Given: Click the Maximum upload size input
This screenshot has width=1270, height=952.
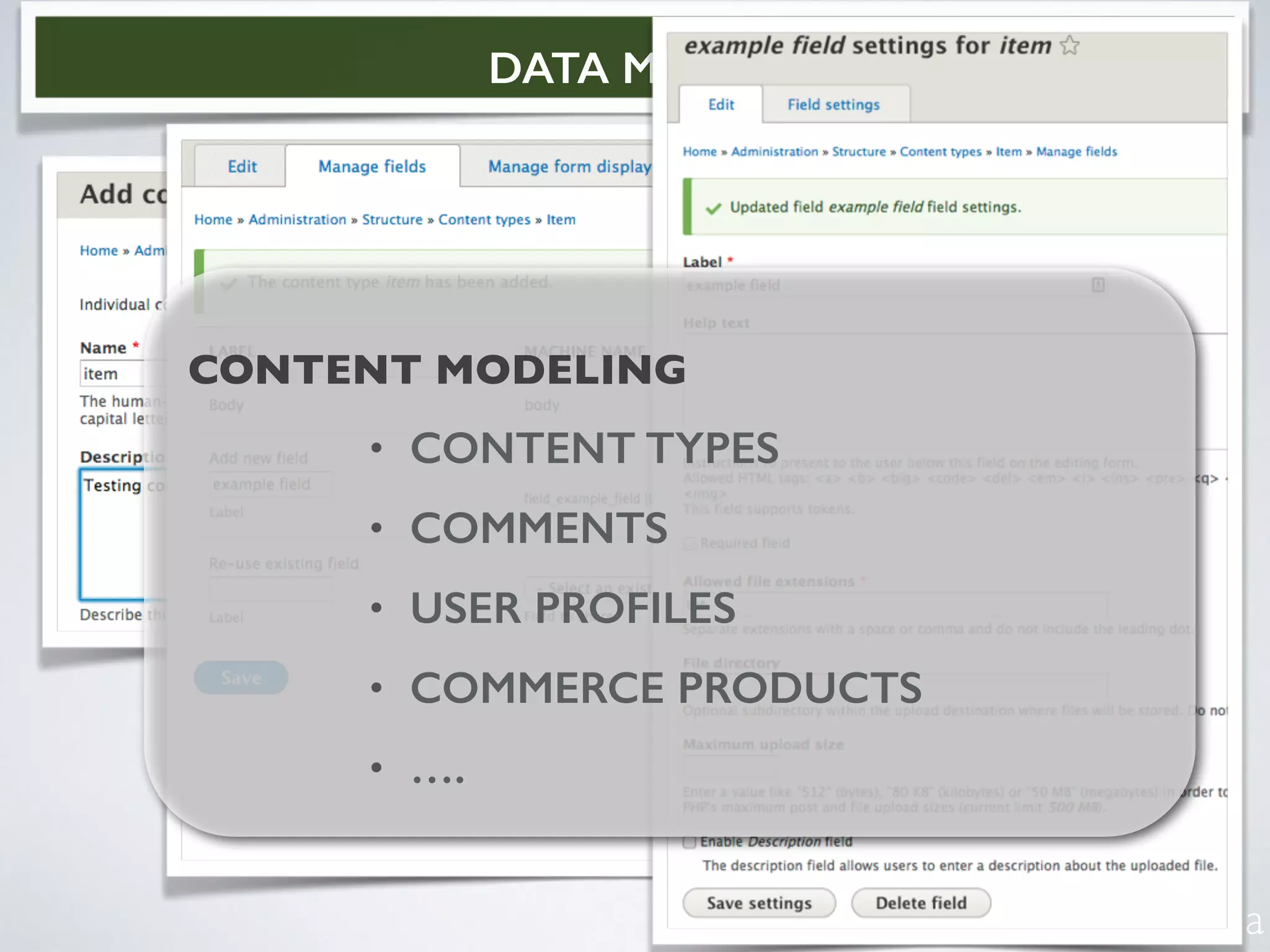Looking at the screenshot, I should point(730,767).
